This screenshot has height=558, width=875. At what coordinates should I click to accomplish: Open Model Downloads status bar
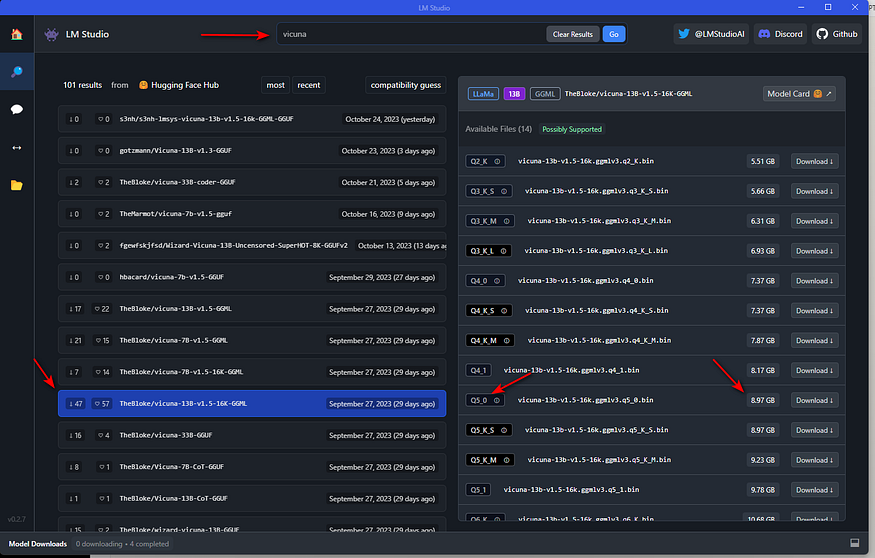click(x=38, y=543)
